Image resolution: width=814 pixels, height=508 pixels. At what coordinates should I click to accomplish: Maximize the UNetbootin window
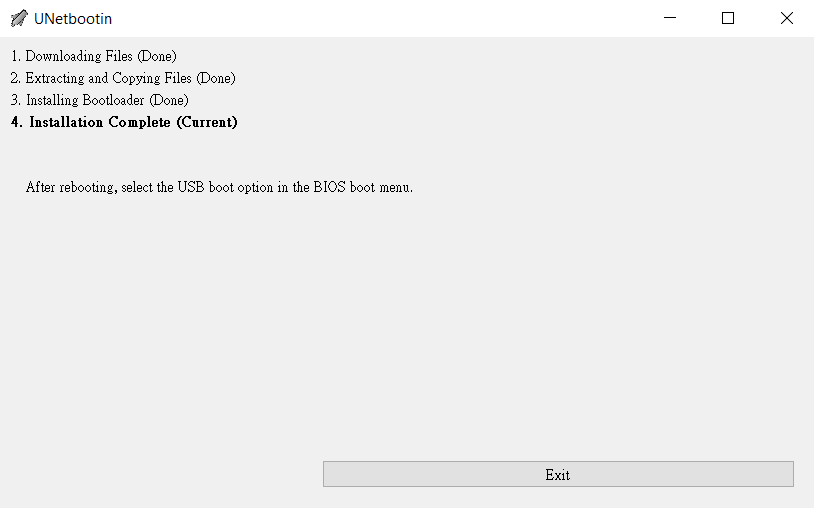click(728, 18)
